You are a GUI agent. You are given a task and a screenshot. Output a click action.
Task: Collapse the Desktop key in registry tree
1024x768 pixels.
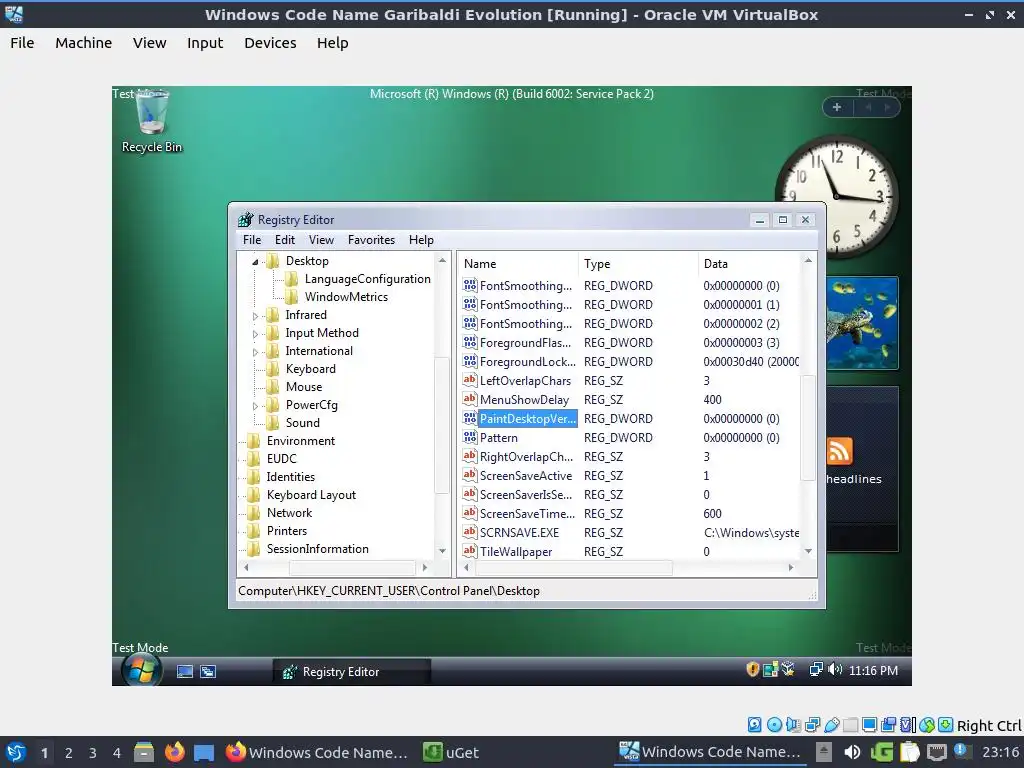(255, 261)
